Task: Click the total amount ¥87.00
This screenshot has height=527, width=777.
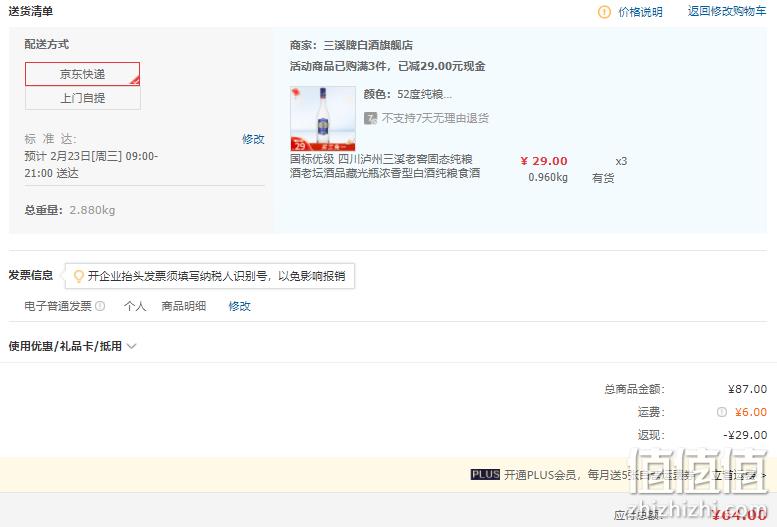Action: click(x=747, y=389)
